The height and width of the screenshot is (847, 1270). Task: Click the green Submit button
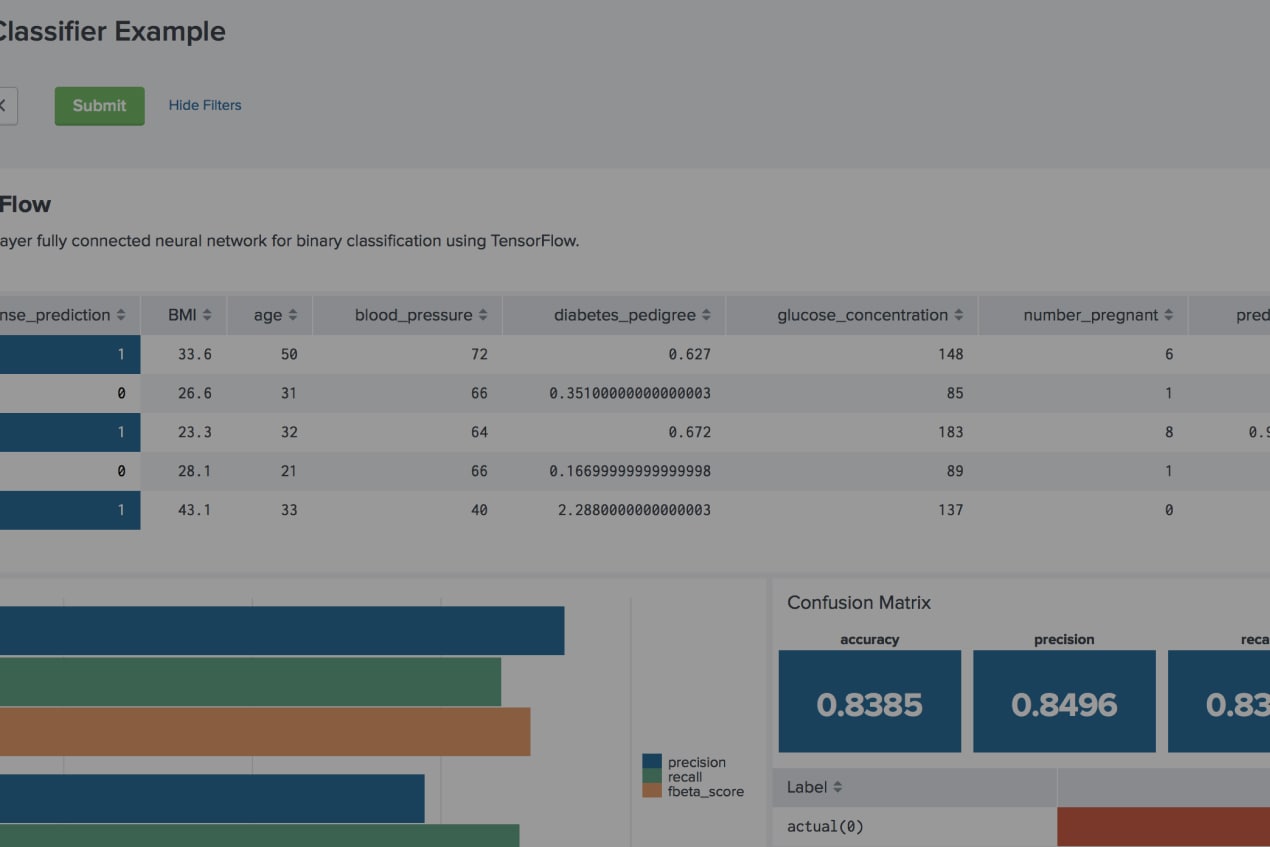click(99, 106)
